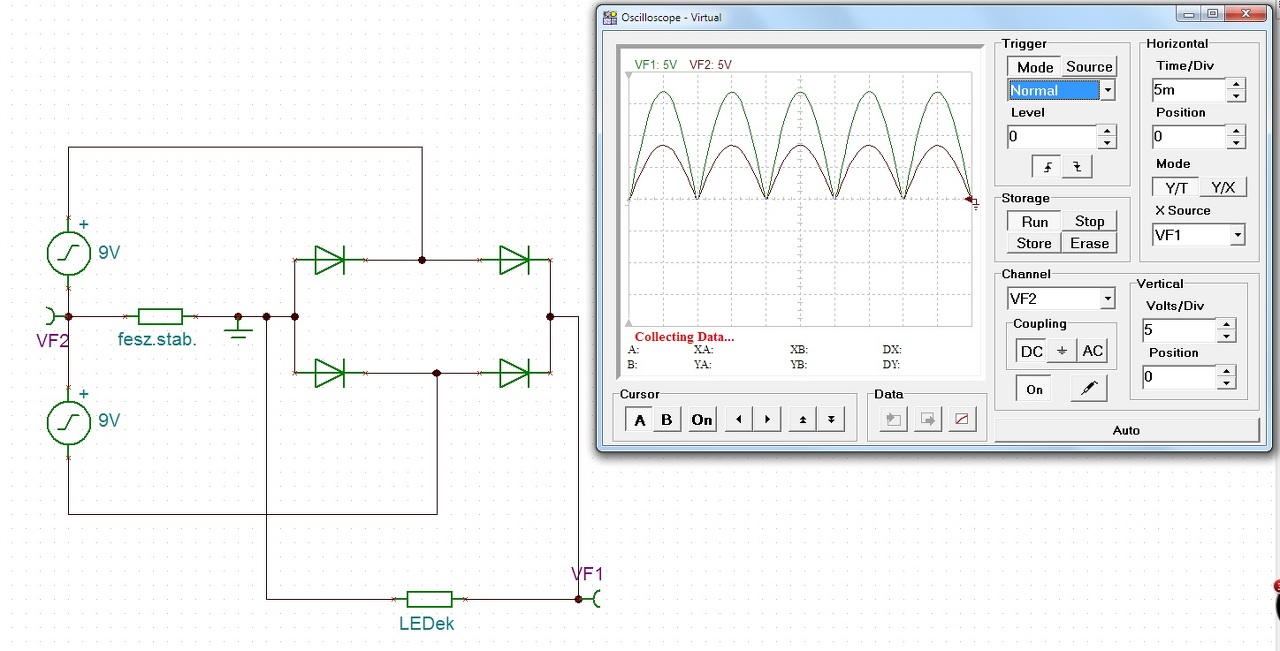Click the 'VF1: 5V' trace label

pos(656,65)
